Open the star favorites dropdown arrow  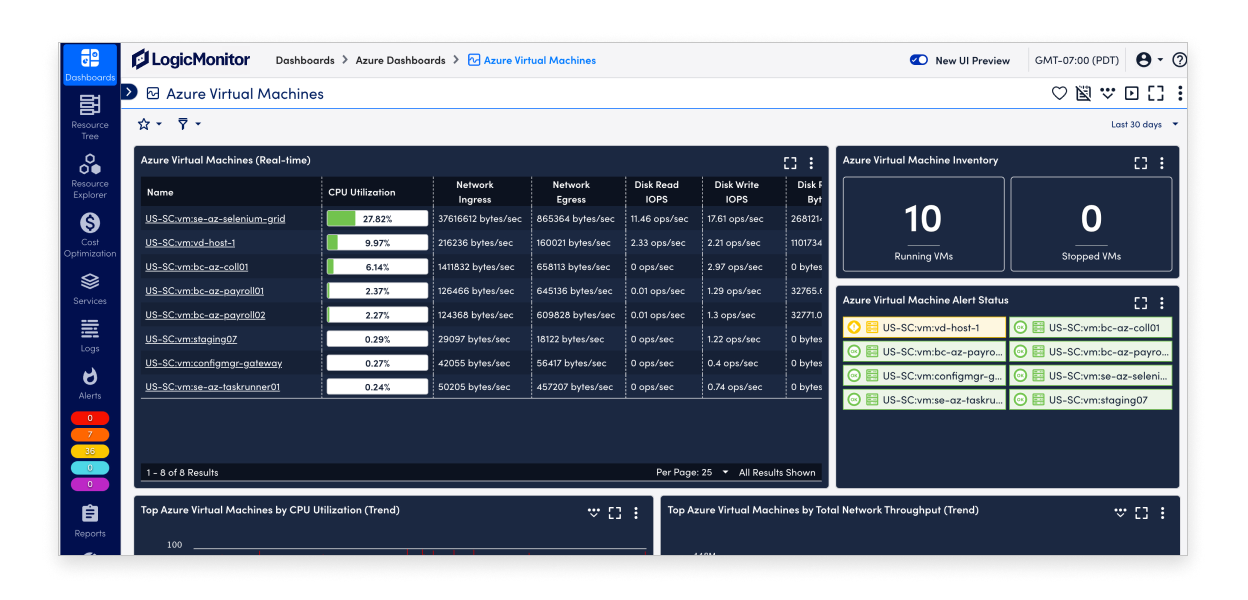tap(157, 124)
